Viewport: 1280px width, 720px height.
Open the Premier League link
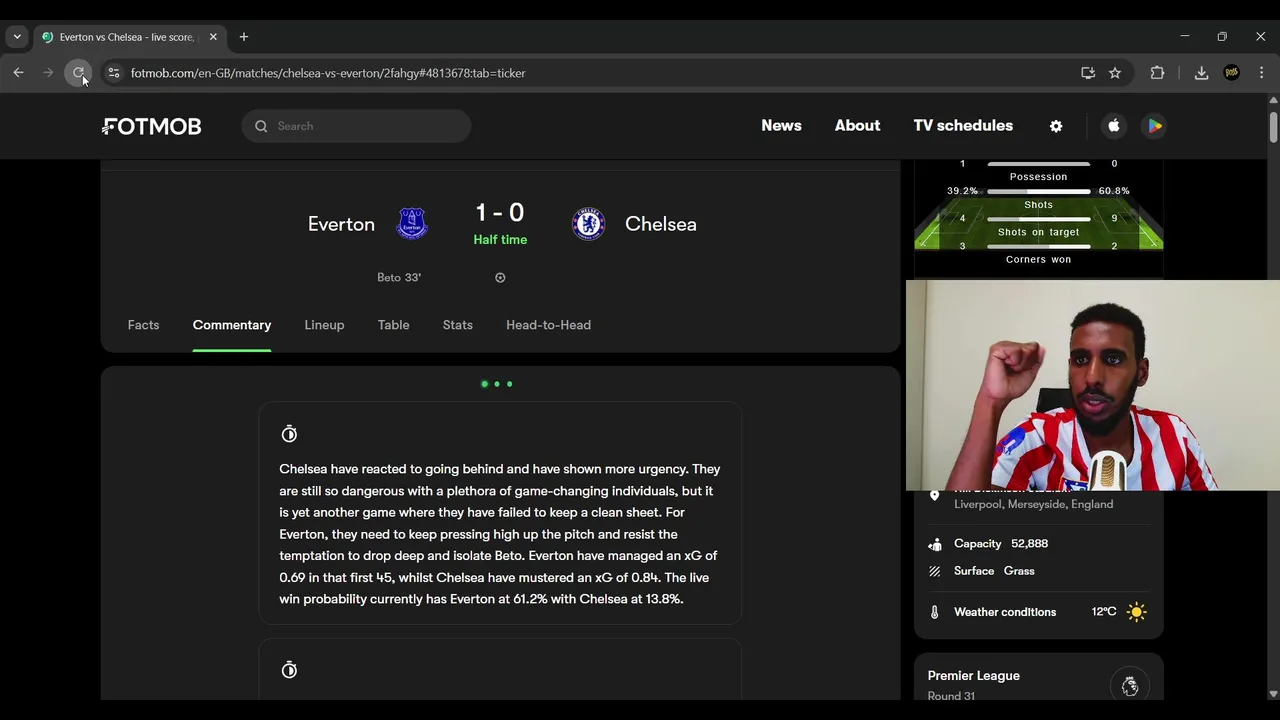(x=974, y=676)
